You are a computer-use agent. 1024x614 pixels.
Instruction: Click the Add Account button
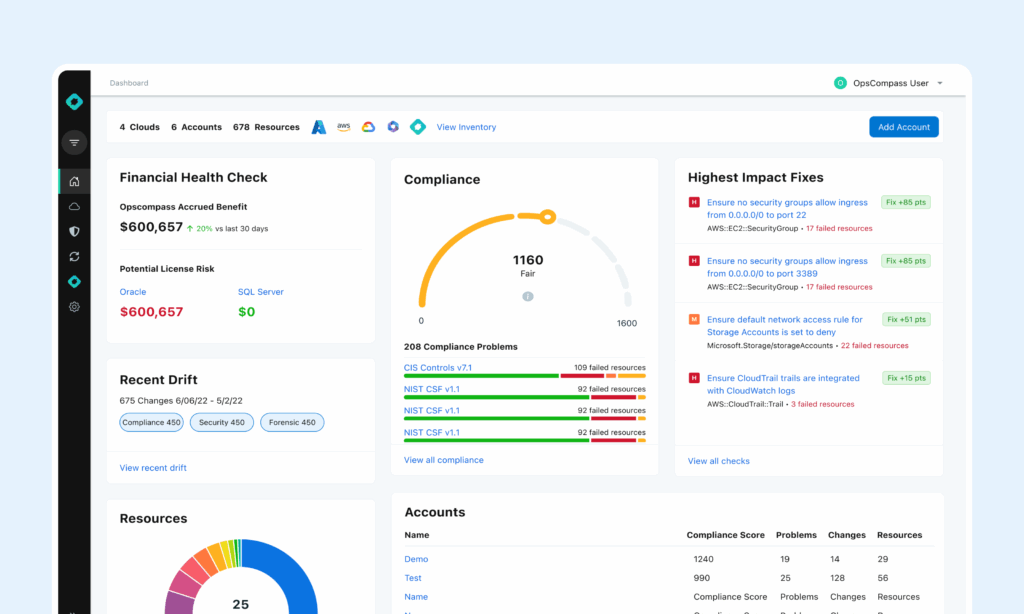tap(904, 127)
